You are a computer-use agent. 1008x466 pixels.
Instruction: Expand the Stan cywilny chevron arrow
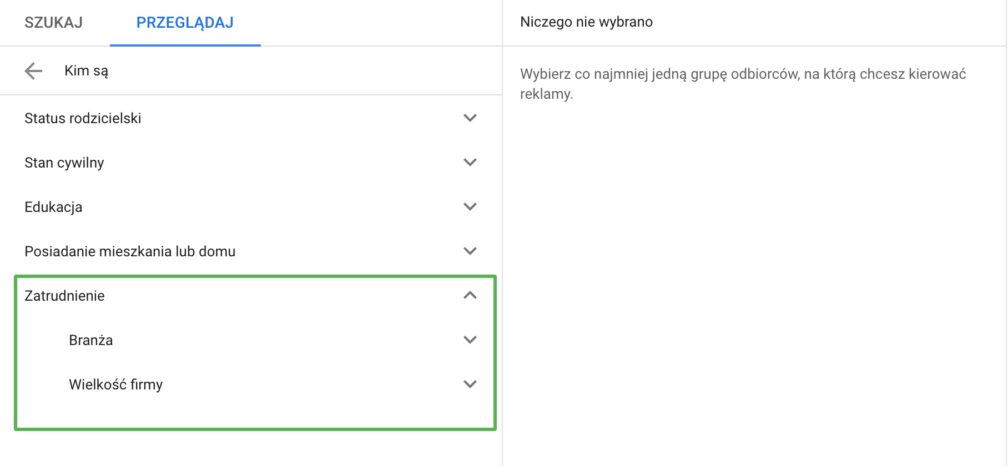471,163
